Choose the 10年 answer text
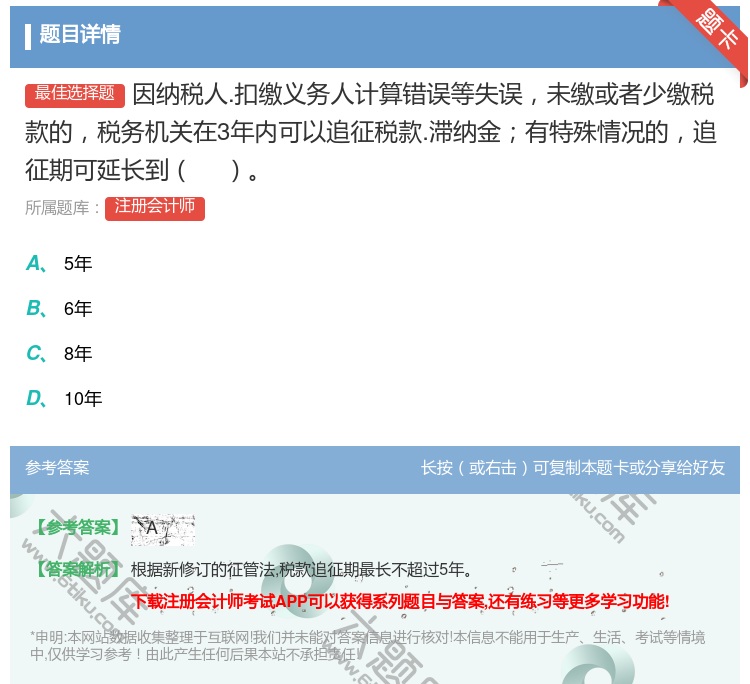The width and height of the screenshot is (750, 684). pos(83,399)
